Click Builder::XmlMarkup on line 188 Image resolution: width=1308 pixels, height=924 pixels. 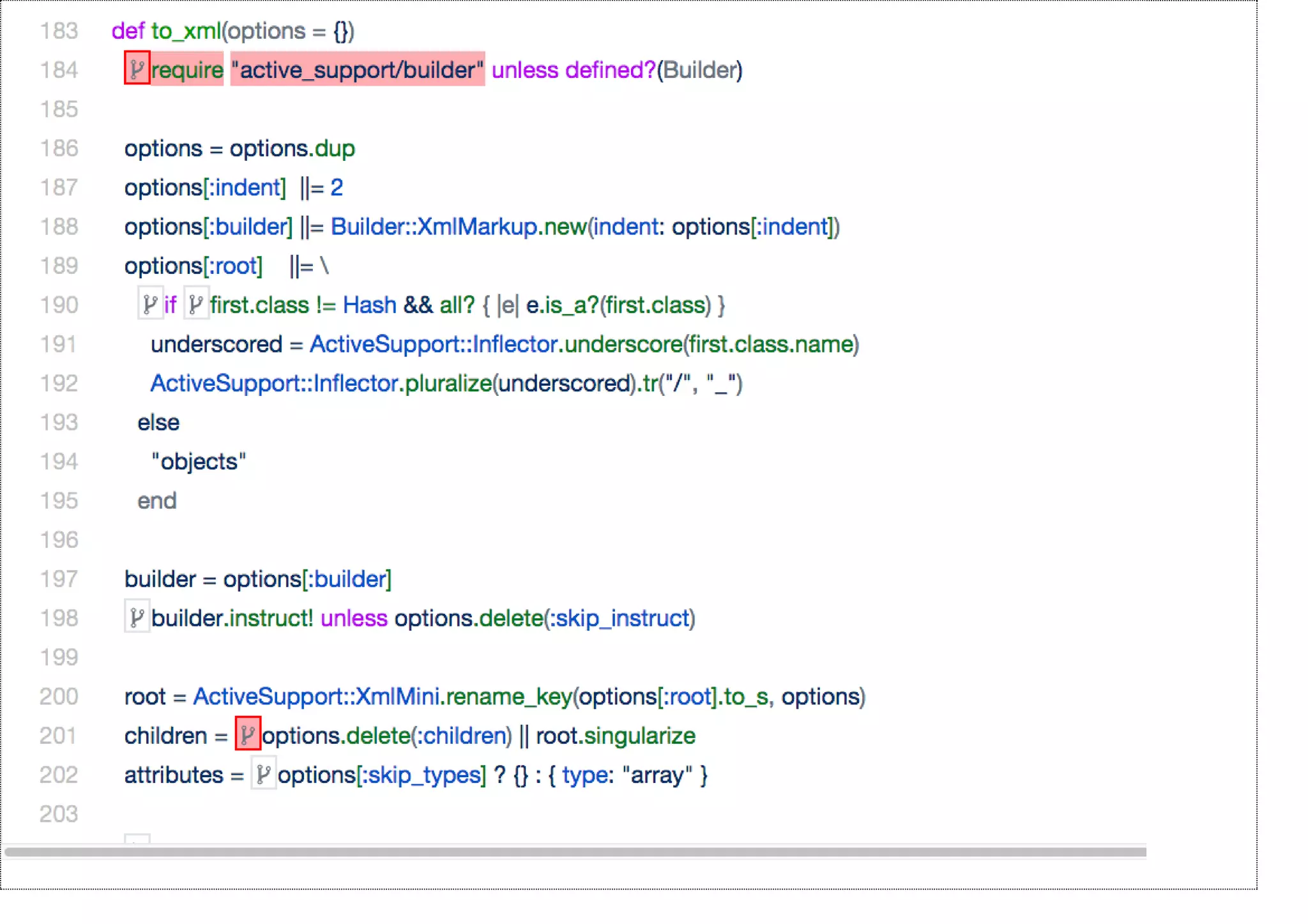(x=434, y=227)
